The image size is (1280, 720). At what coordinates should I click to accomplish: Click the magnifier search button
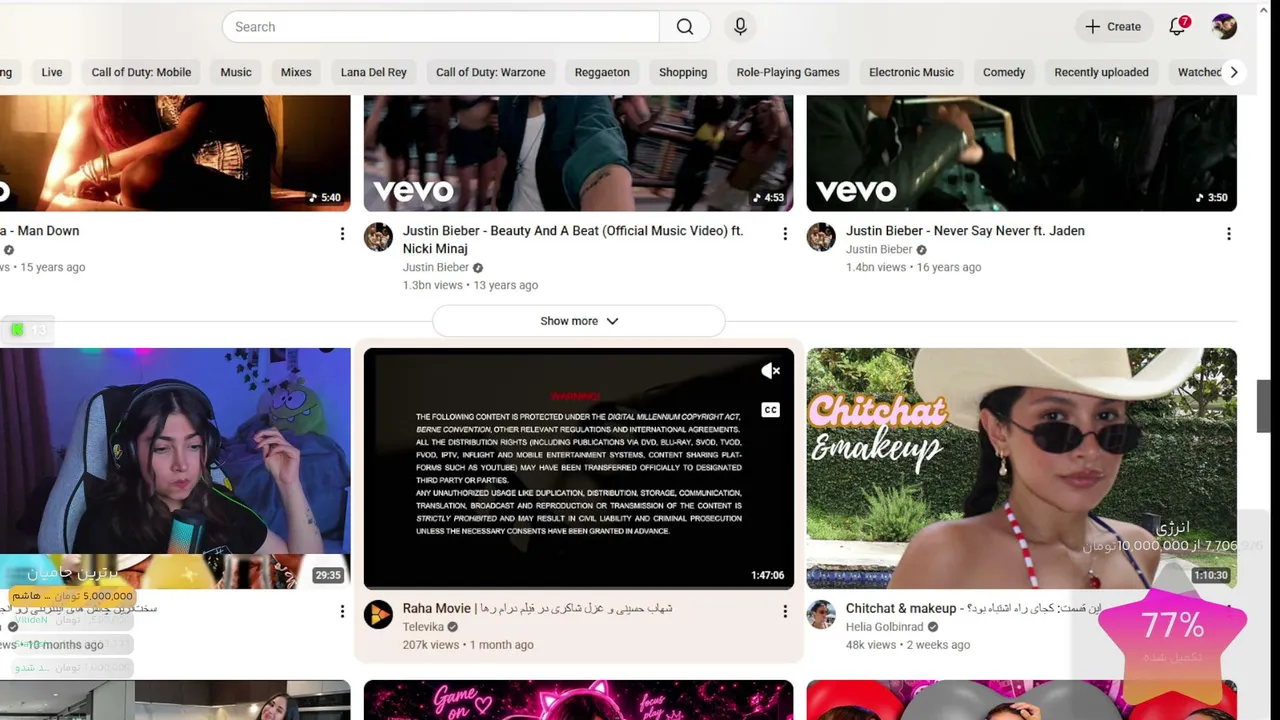click(x=685, y=27)
